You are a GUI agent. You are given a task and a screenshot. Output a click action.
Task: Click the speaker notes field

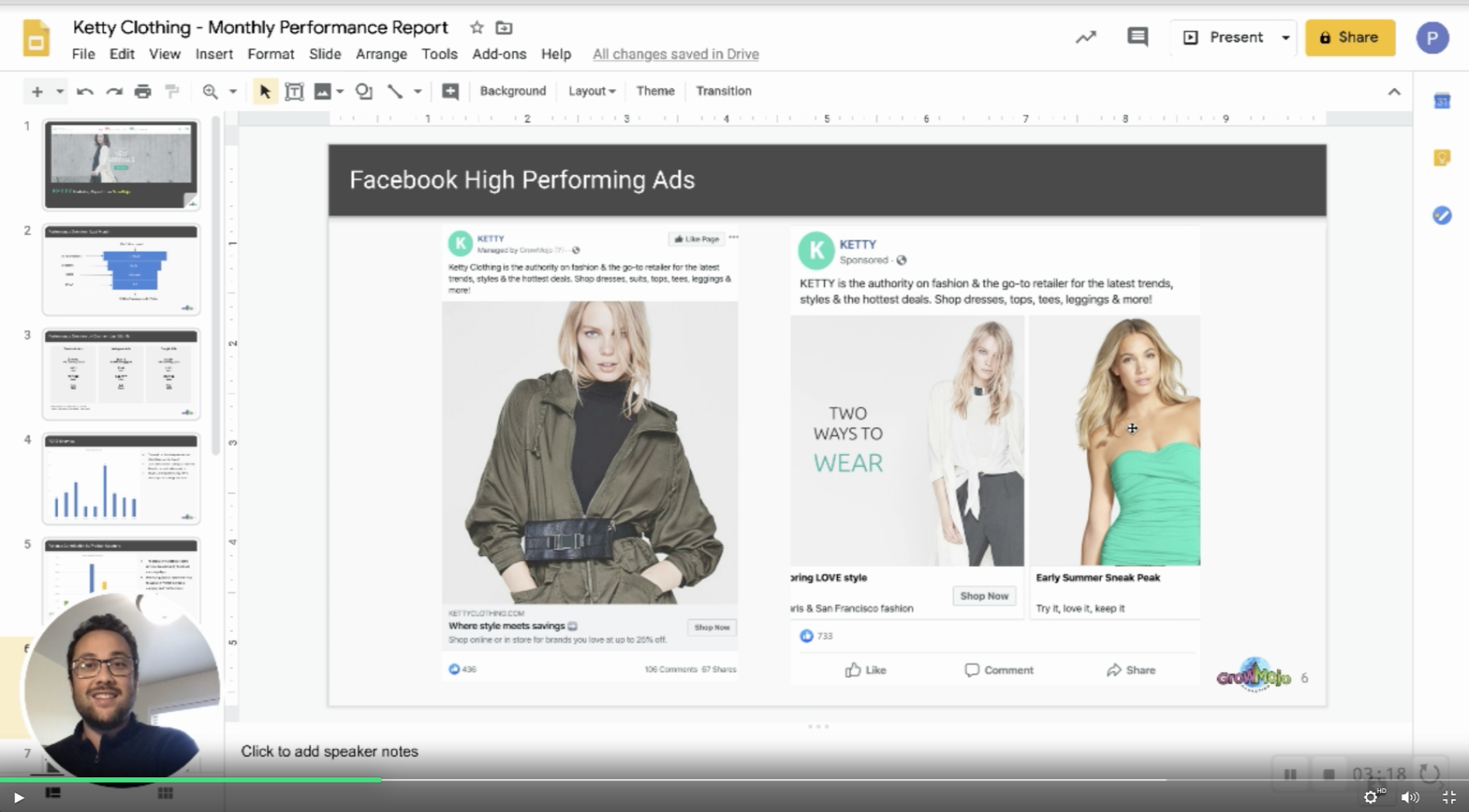pyautogui.click(x=818, y=751)
